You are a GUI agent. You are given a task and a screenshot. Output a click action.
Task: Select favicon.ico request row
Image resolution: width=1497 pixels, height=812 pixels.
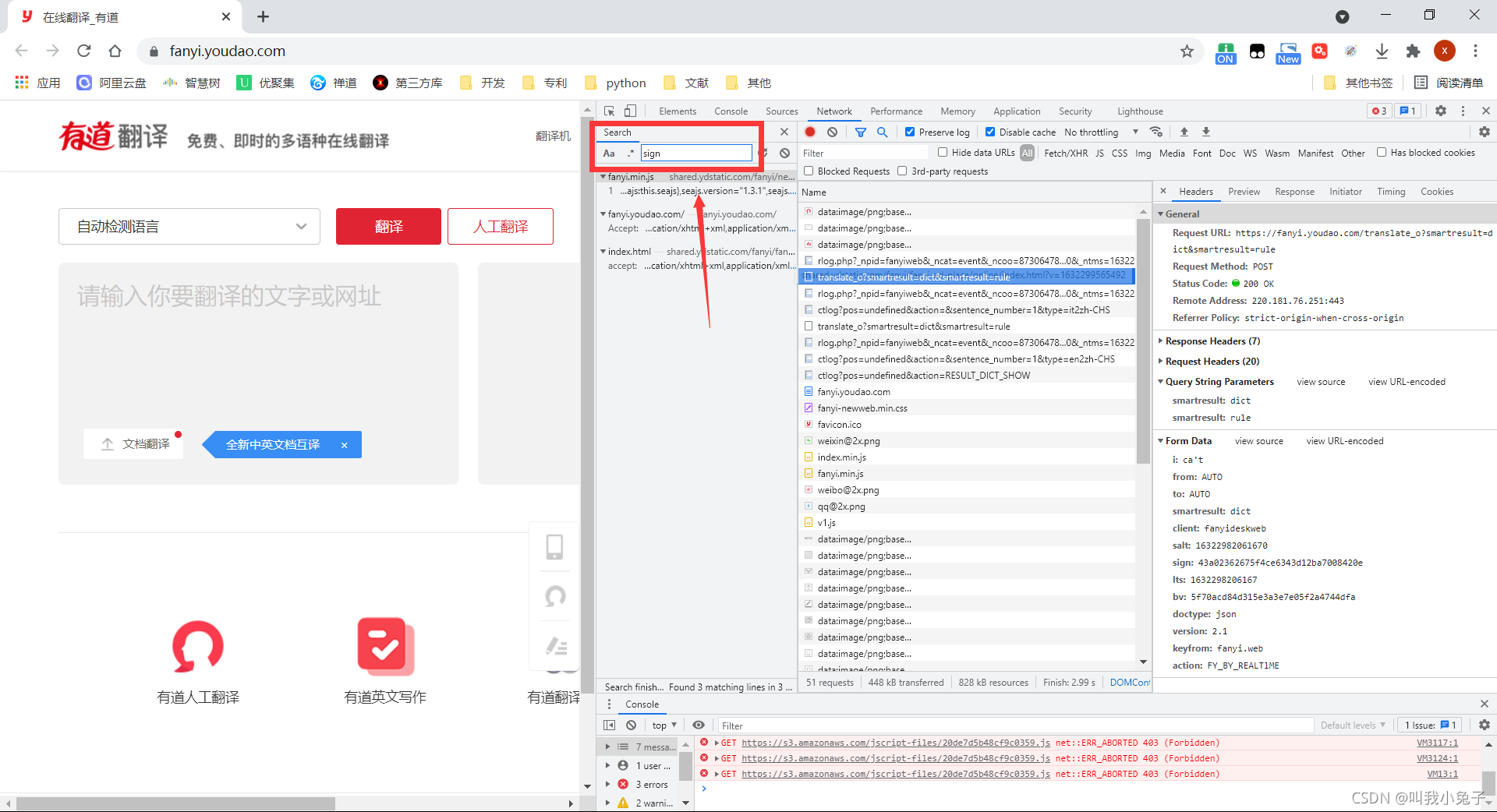(967, 425)
